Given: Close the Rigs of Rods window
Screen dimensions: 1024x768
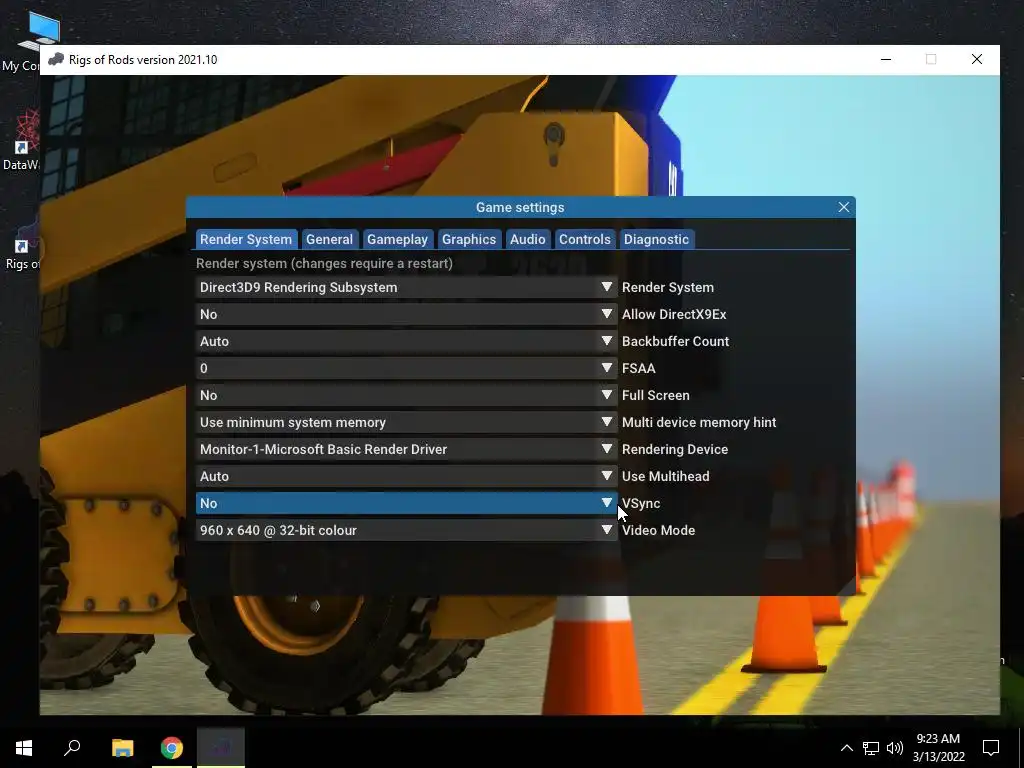Looking at the screenshot, I should 977,59.
